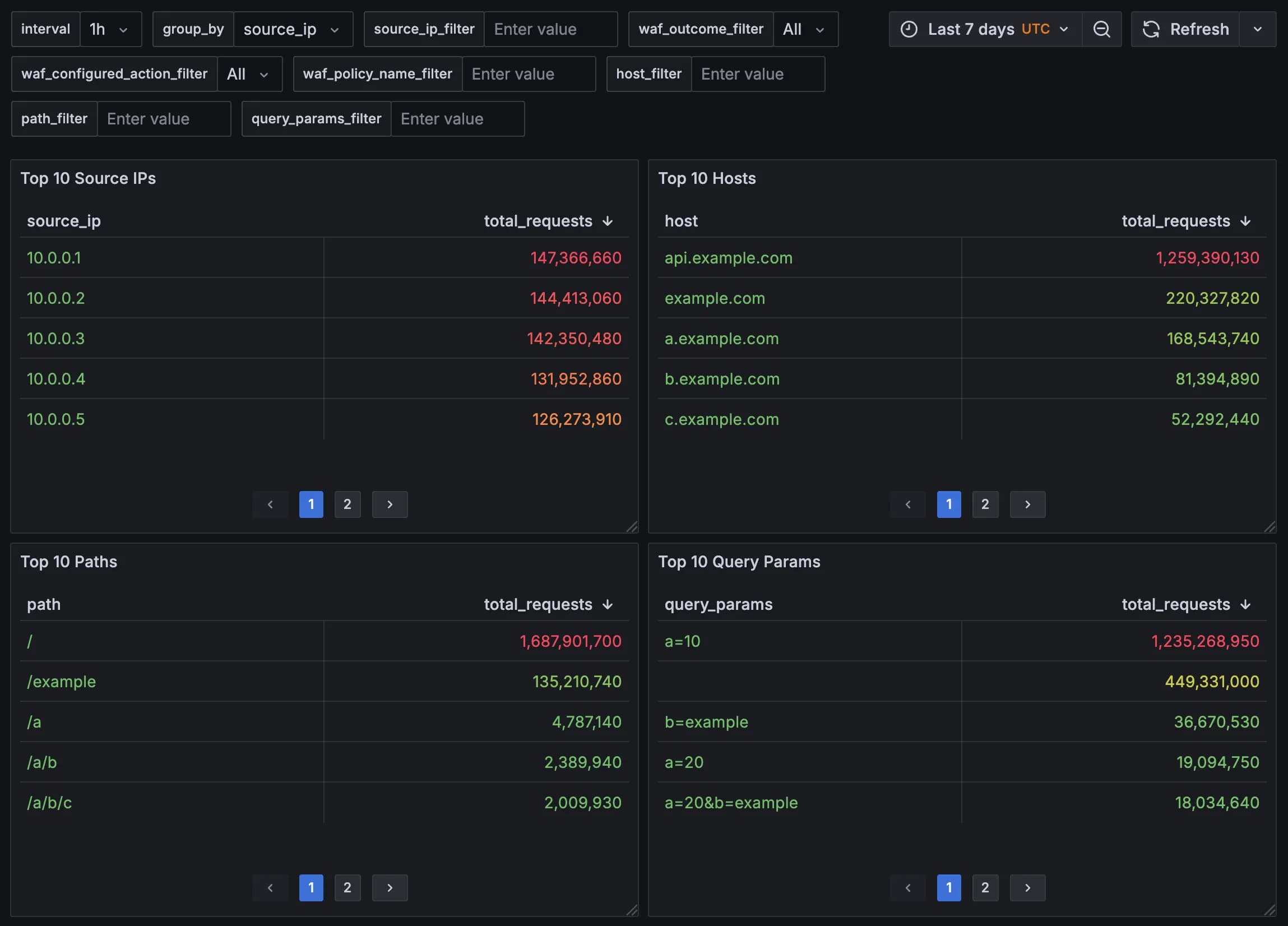The width and height of the screenshot is (1288, 926).
Task: Open the group_by source_ip dropdown
Action: [293, 29]
